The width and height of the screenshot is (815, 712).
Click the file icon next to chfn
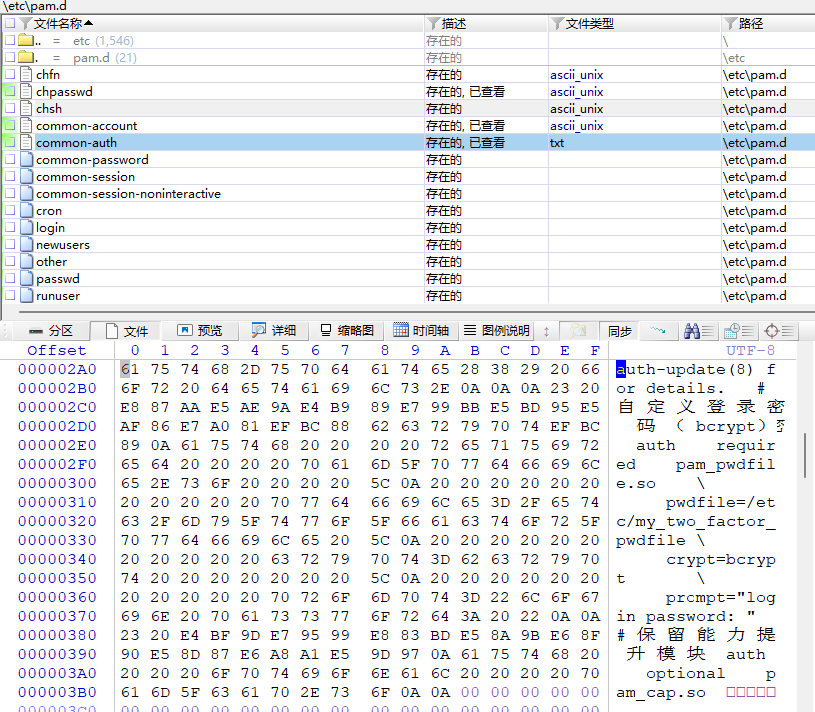(26, 74)
